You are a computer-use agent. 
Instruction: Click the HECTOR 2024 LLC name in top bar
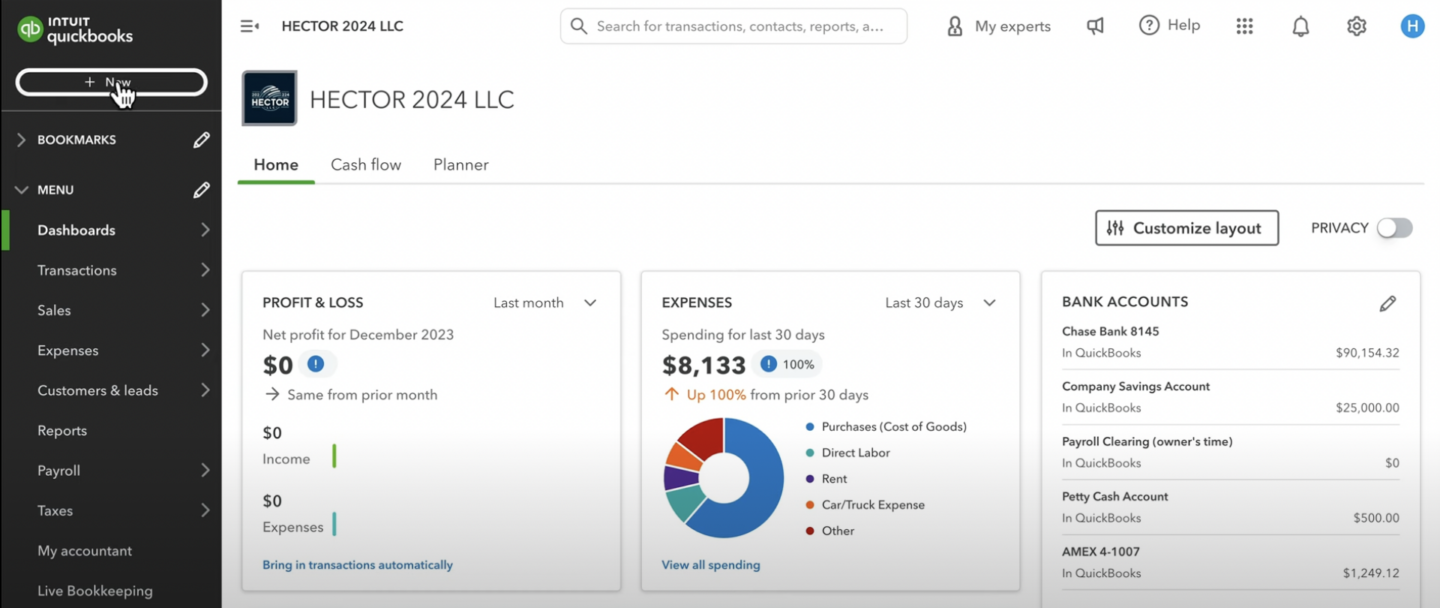tap(343, 26)
